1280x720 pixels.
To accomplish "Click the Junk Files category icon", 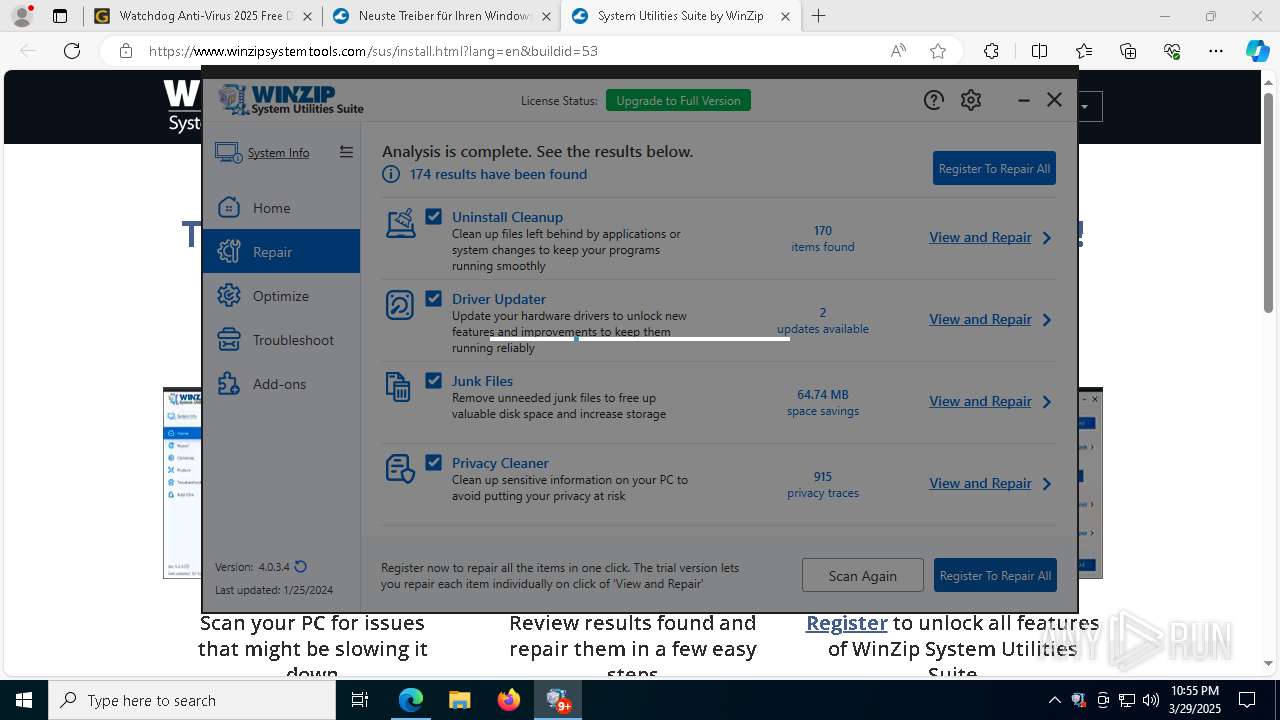I will (x=398, y=387).
